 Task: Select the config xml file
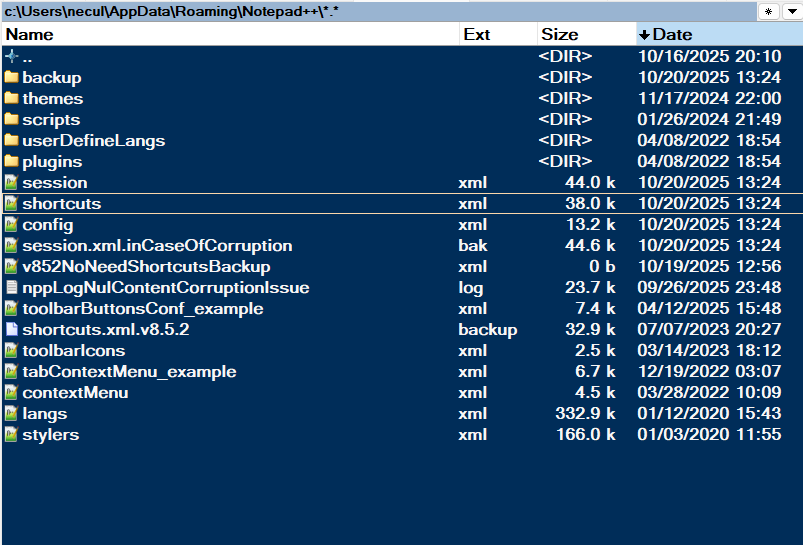pyautogui.click(x=47, y=224)
